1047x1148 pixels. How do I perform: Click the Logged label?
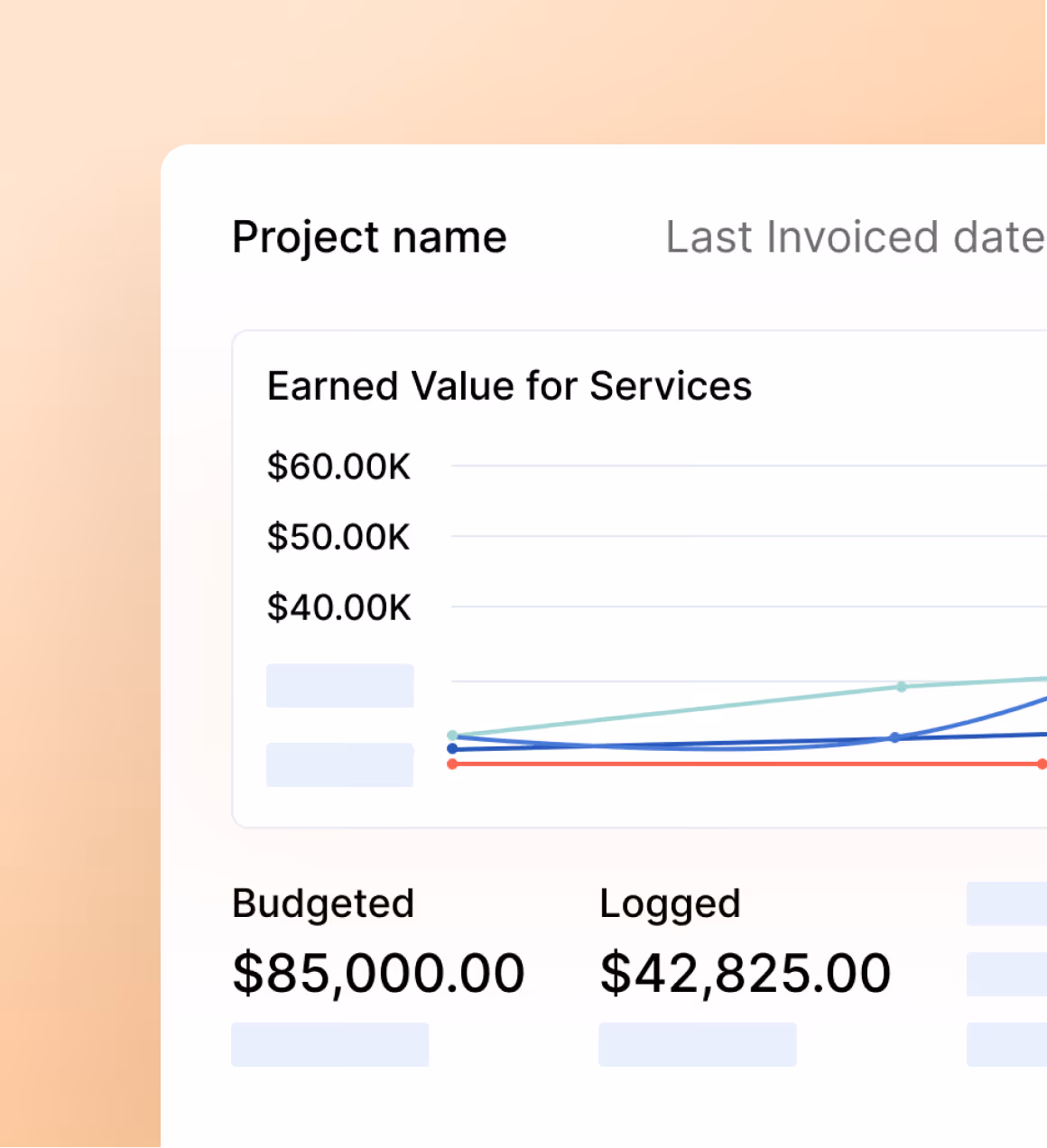(670, 904)
